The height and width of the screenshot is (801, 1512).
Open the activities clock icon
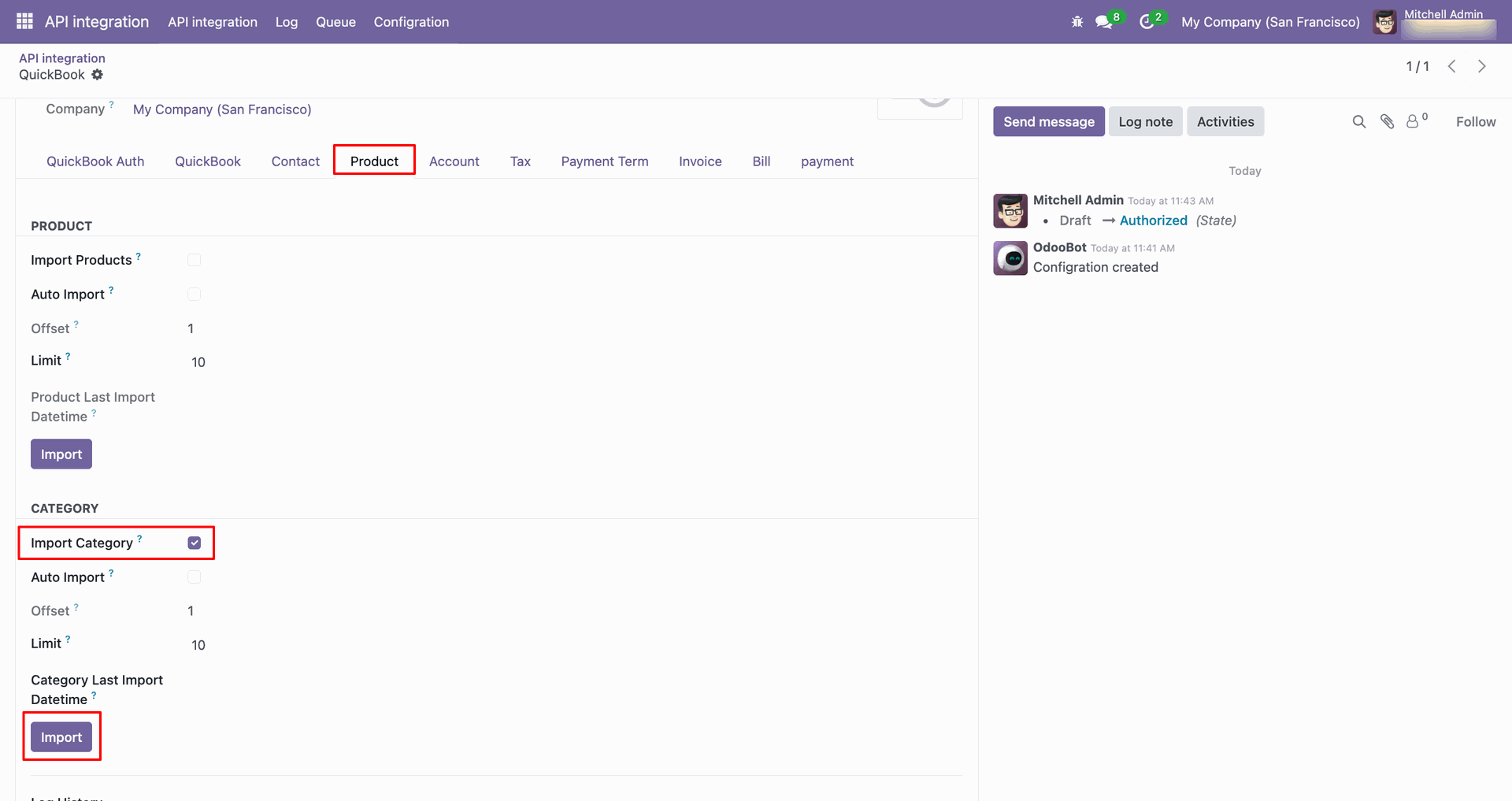pyautogui.click(x=1147, y=22)
